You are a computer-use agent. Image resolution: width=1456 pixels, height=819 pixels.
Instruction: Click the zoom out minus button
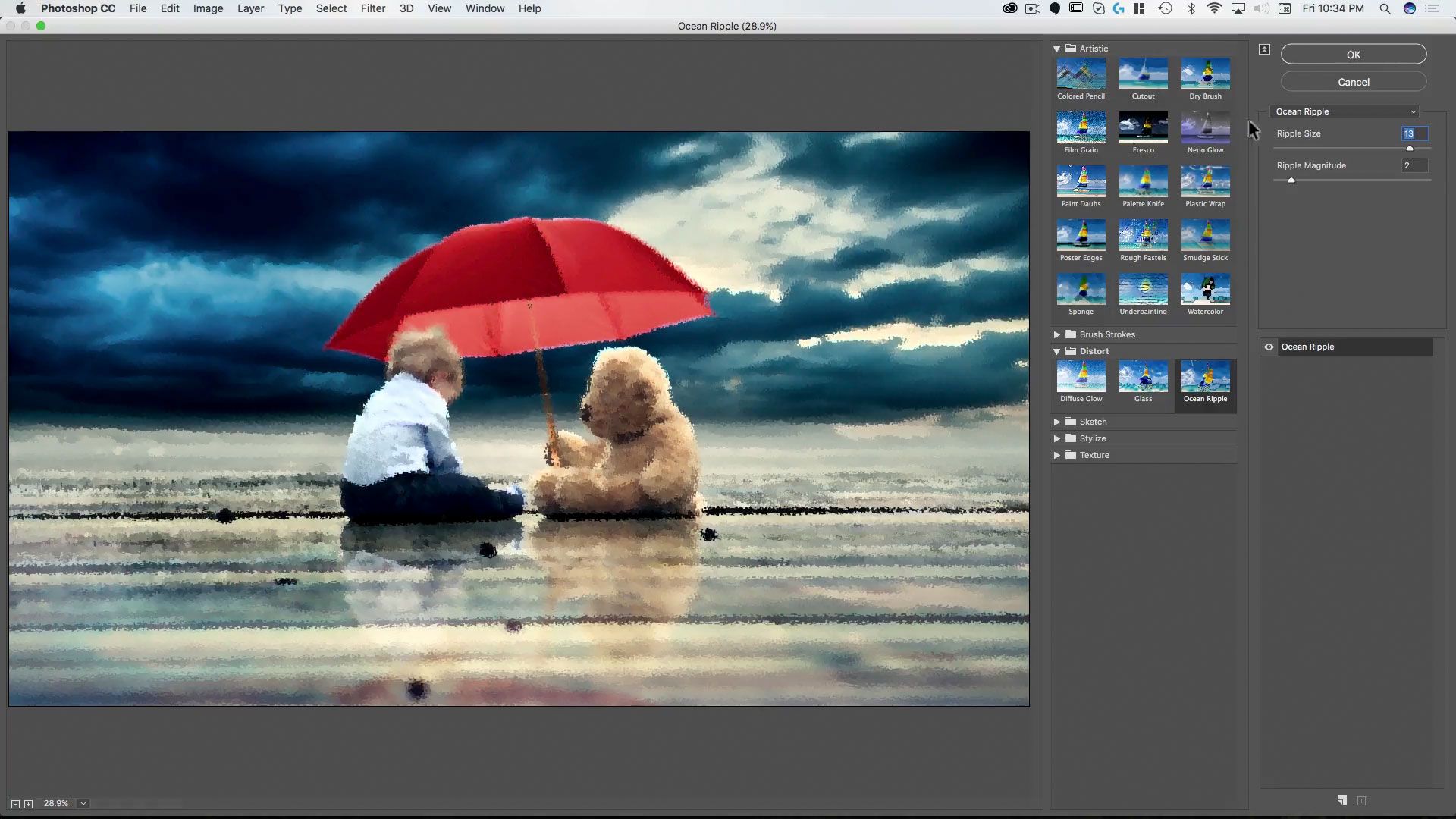[x=15, y=804]
